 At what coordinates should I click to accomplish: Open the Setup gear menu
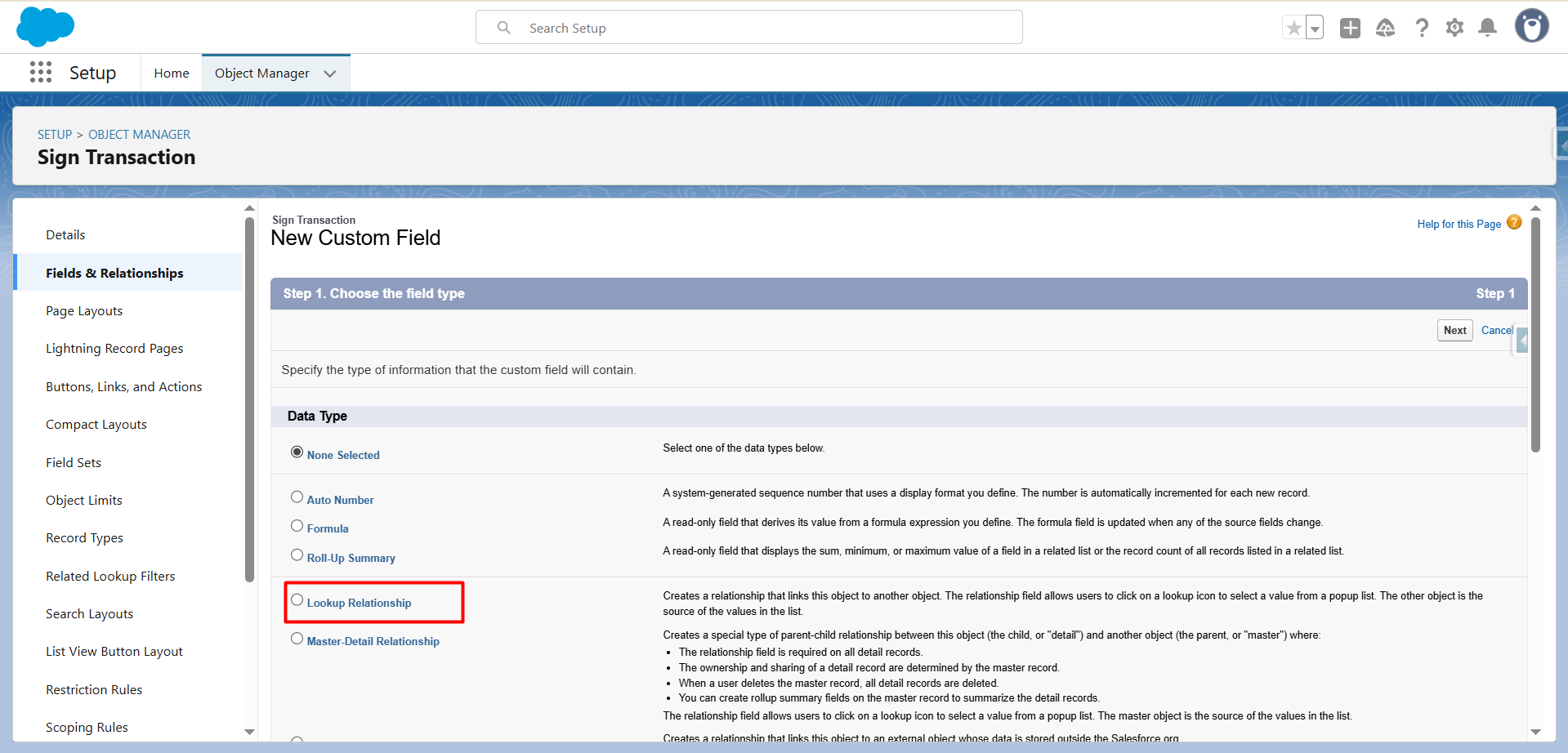coord(1454,29)
